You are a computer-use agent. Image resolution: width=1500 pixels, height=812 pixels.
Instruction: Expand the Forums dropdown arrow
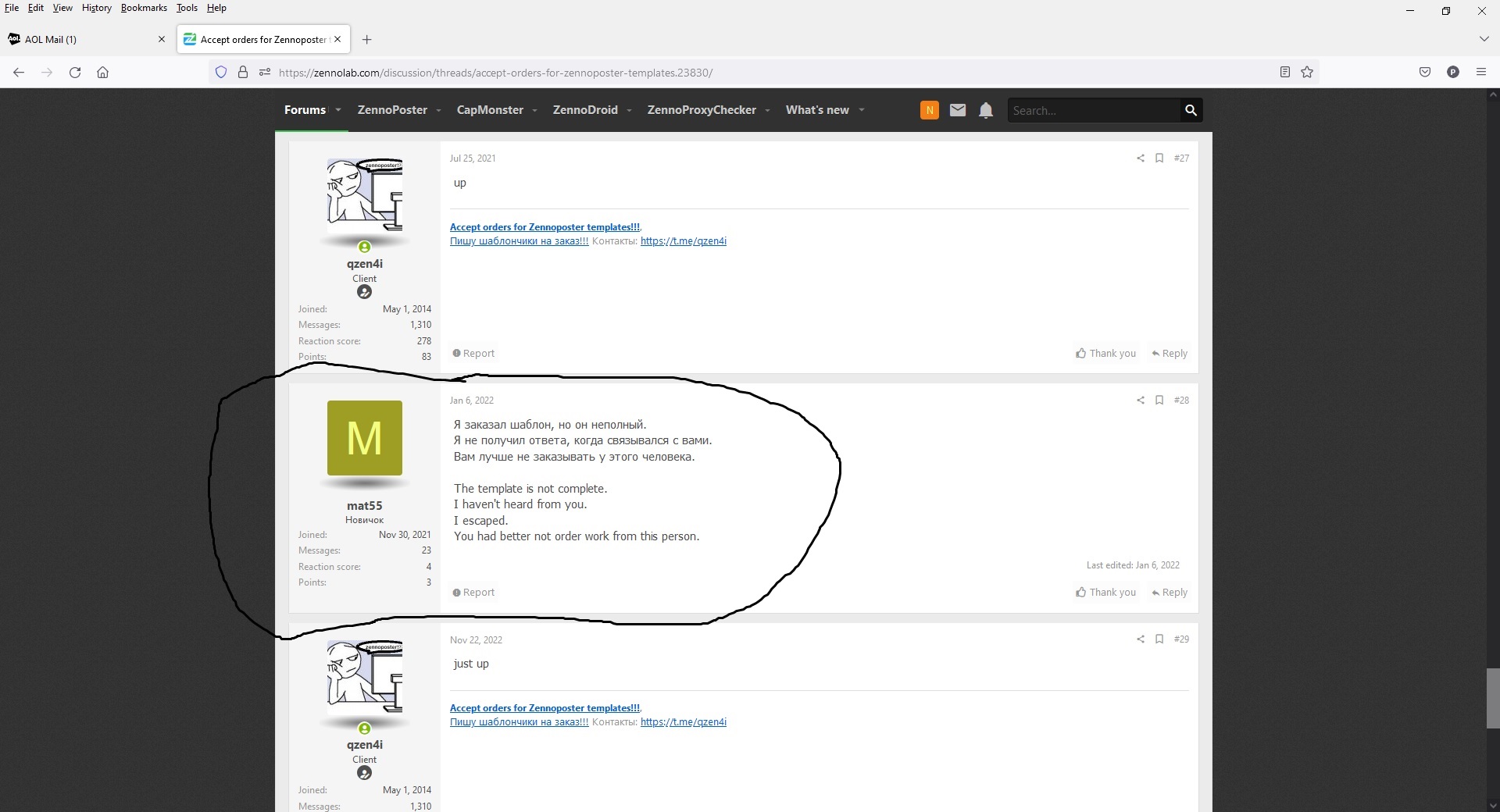tap(338, 111)
